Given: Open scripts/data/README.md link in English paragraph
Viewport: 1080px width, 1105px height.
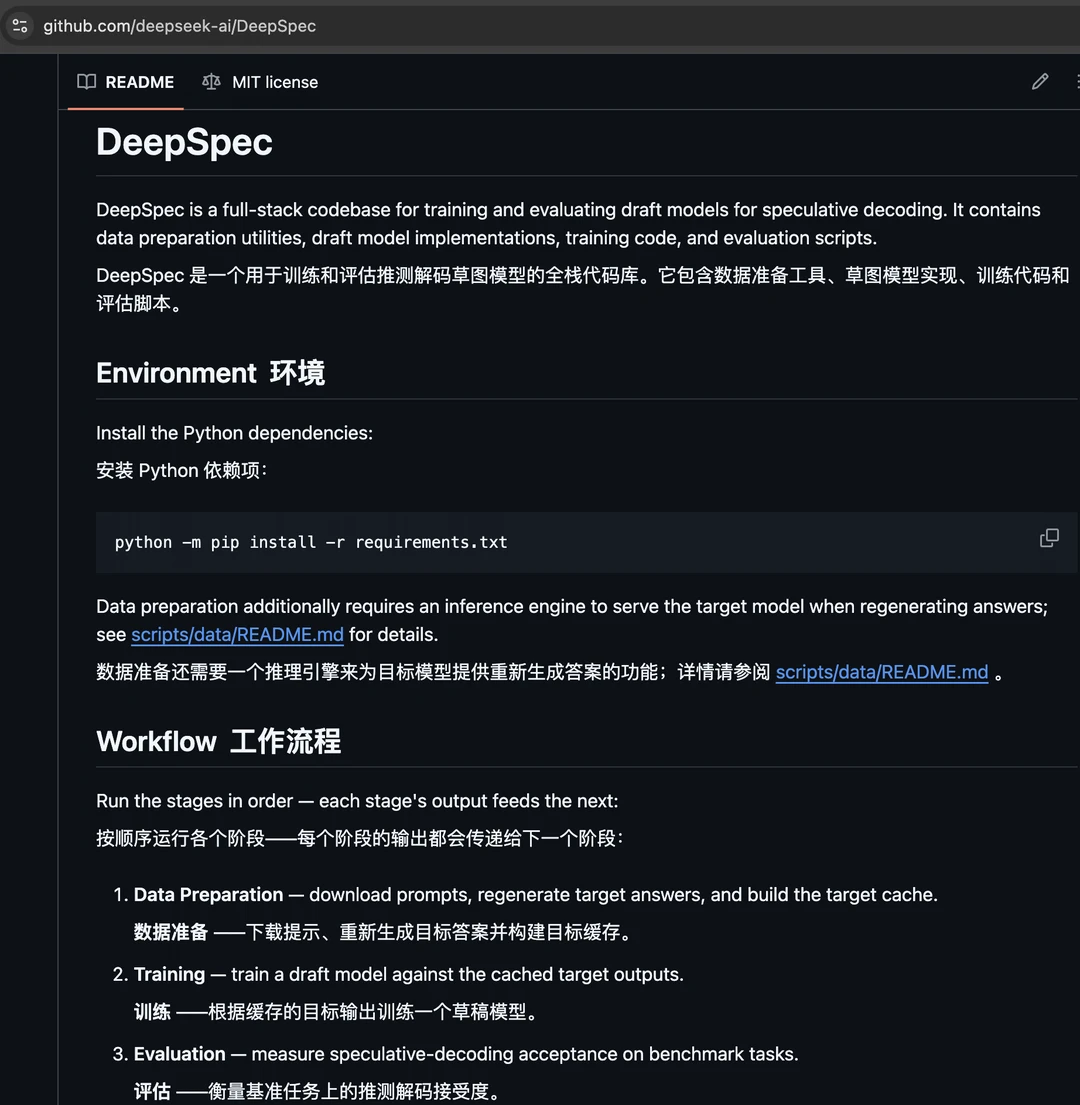Looking at the screenshot, I should (x=237, y=635).
